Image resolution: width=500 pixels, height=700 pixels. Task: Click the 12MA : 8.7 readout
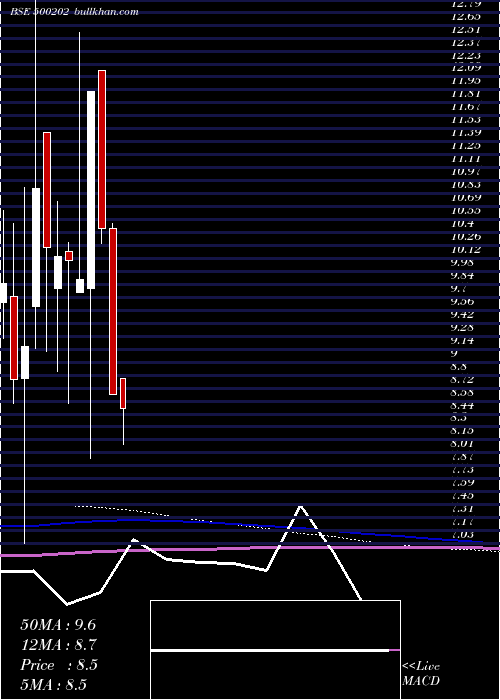[58, 645]
